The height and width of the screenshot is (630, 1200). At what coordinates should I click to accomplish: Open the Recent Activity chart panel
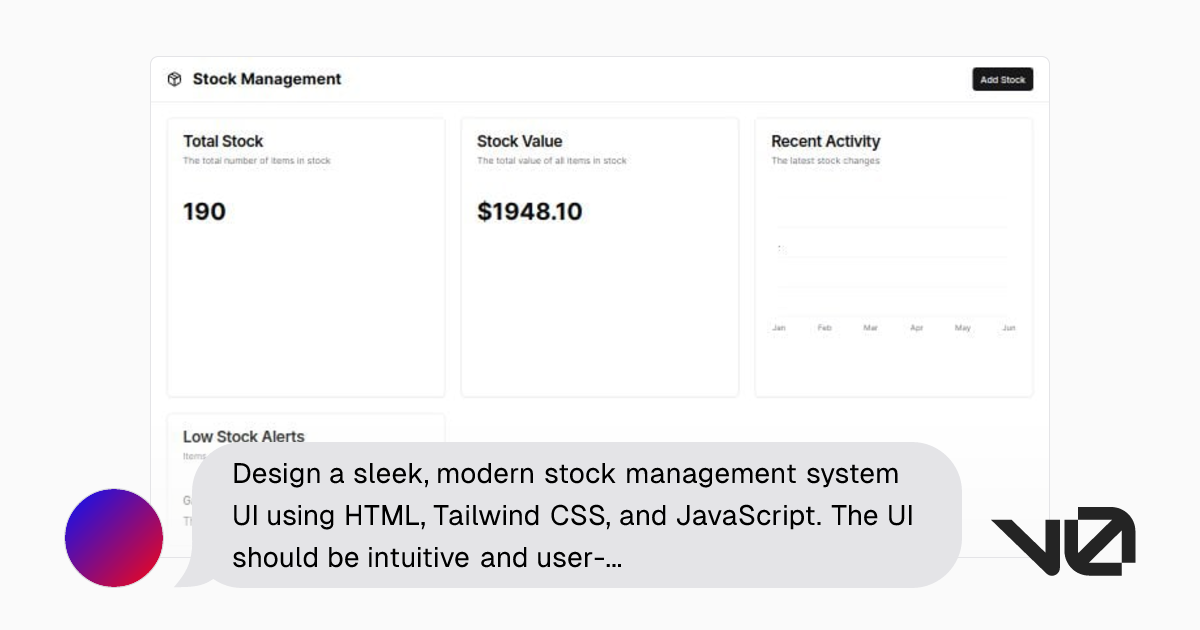(x=893, y=255)
